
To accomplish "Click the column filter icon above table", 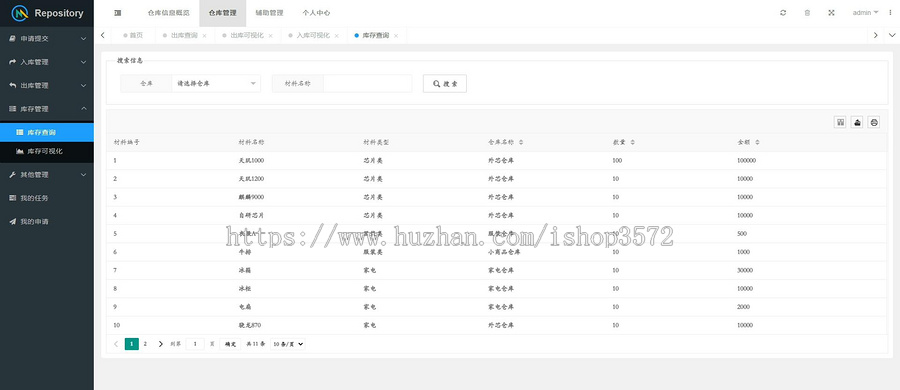I will coord(840,122).
